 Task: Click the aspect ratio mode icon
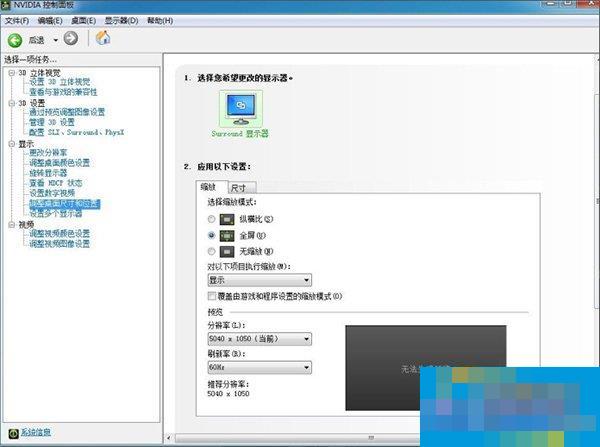pos(227,219)
